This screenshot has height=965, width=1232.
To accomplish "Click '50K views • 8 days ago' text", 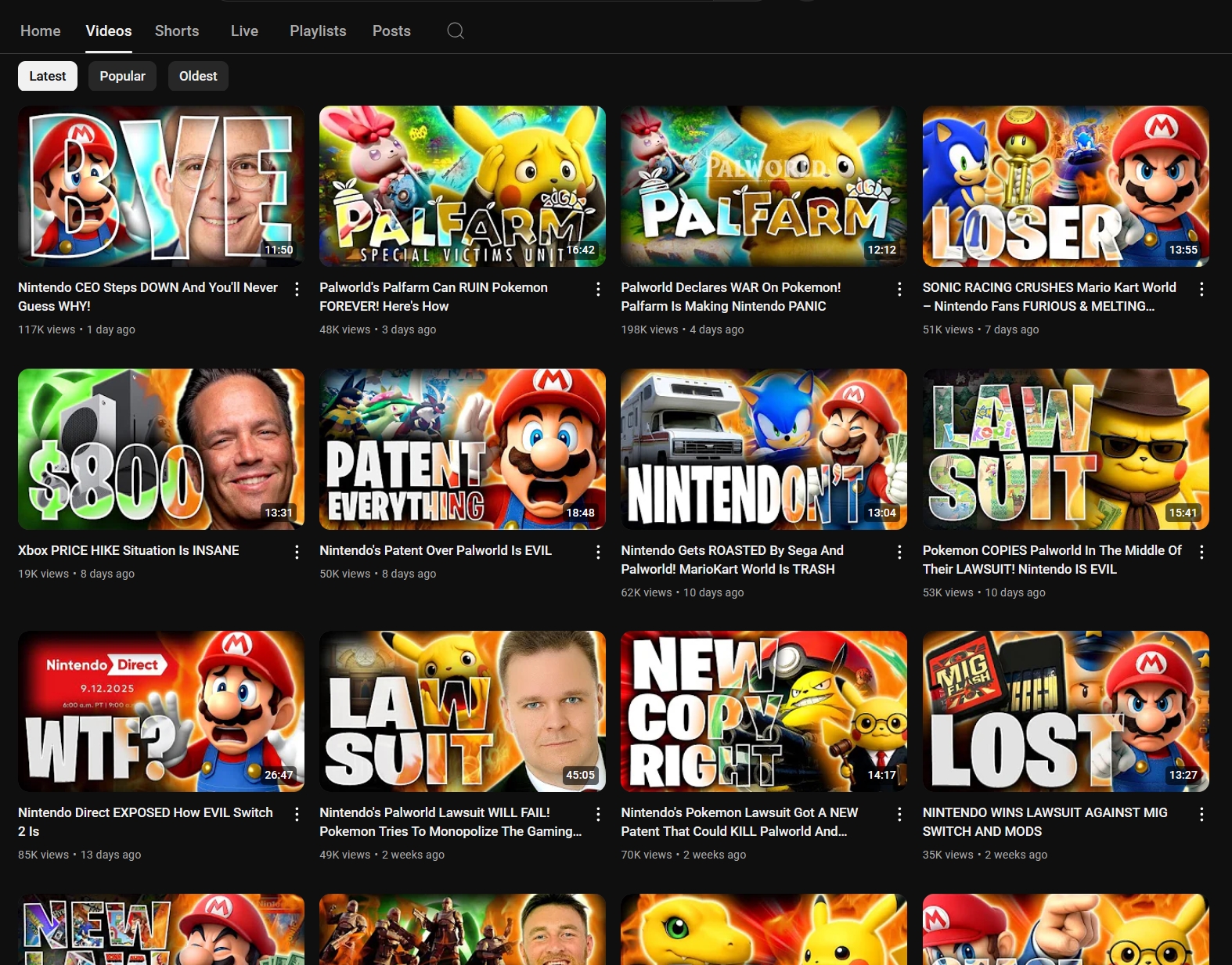I will point(378,574).
